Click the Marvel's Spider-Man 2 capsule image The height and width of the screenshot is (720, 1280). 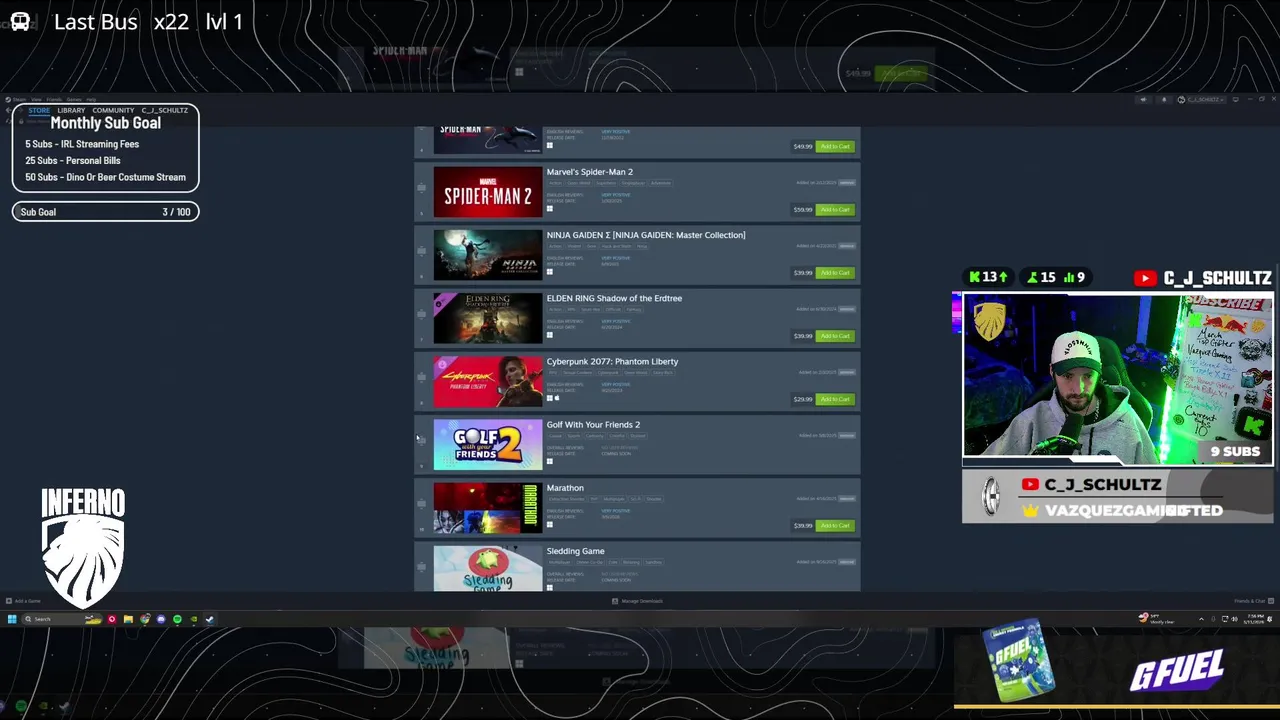488,191
